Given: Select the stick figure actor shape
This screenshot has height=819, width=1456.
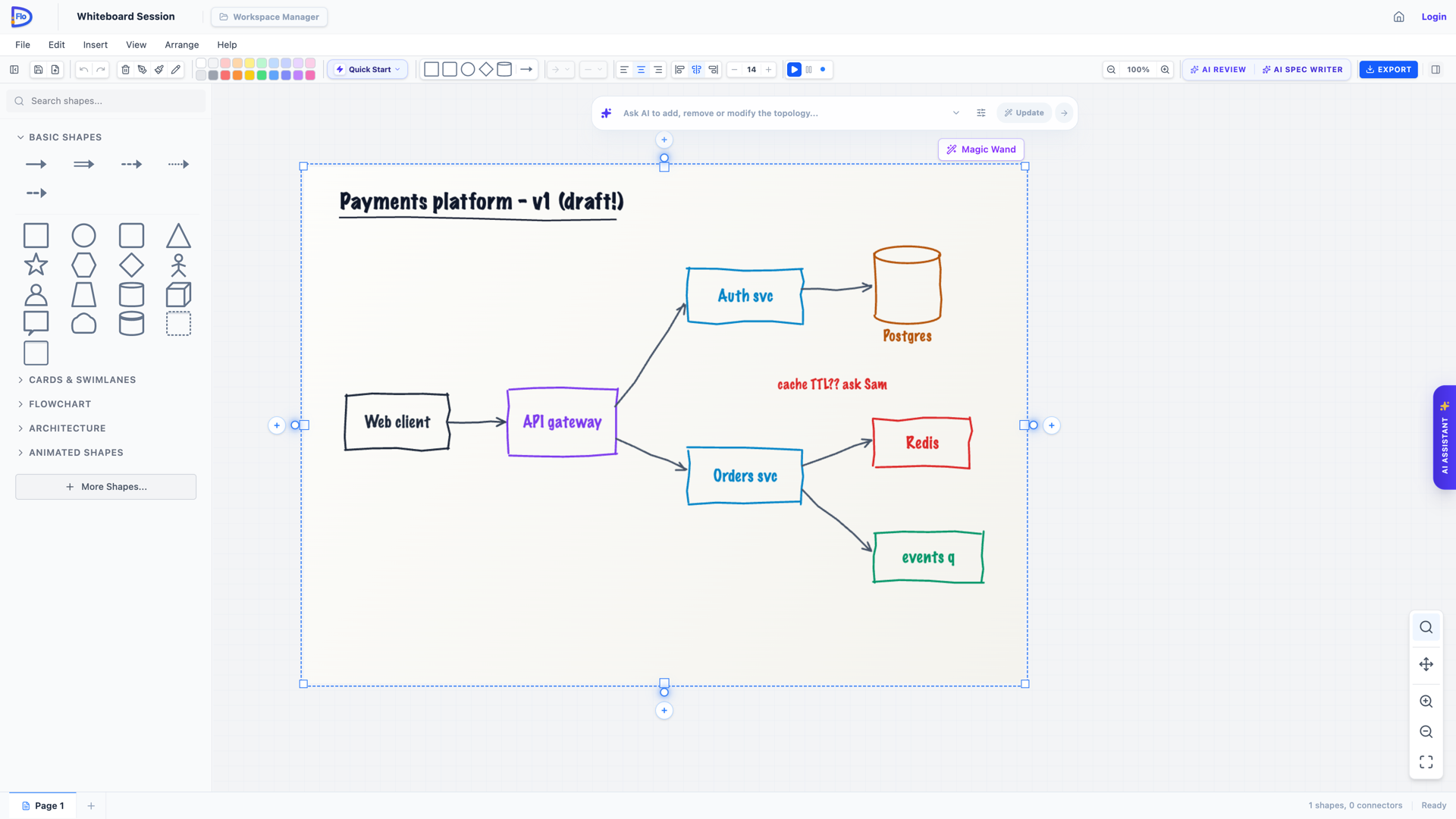Looking at the screenshot, I should 178,265.
